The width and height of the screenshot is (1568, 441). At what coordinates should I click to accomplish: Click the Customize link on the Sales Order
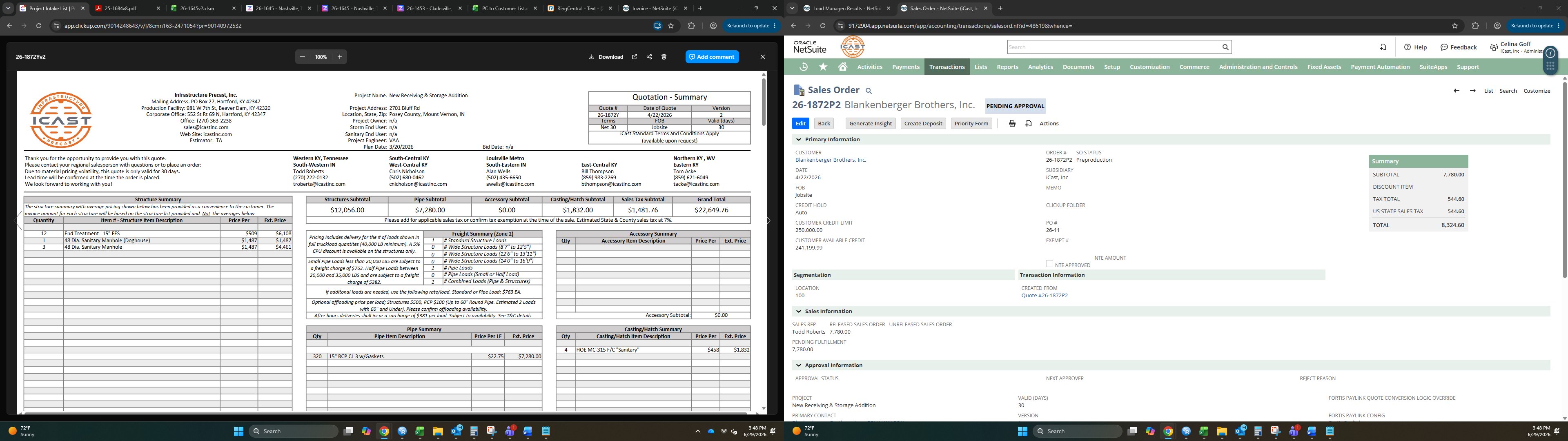[1536, 91]
